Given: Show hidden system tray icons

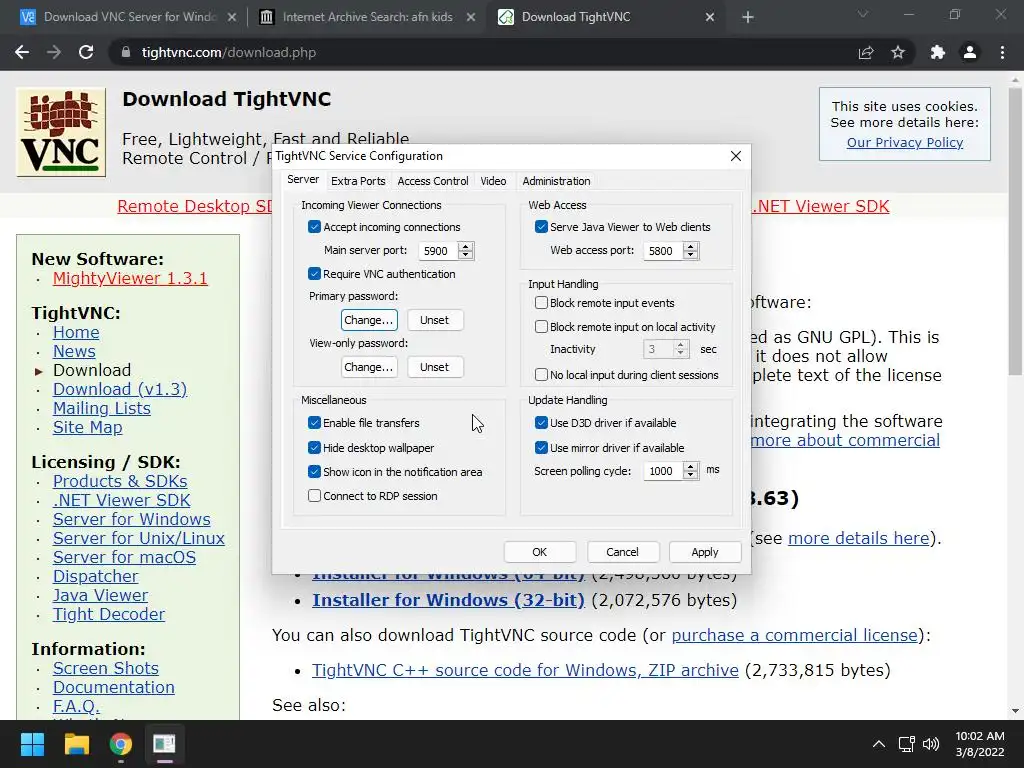Looking at the screenshot, I should [879, 744].
